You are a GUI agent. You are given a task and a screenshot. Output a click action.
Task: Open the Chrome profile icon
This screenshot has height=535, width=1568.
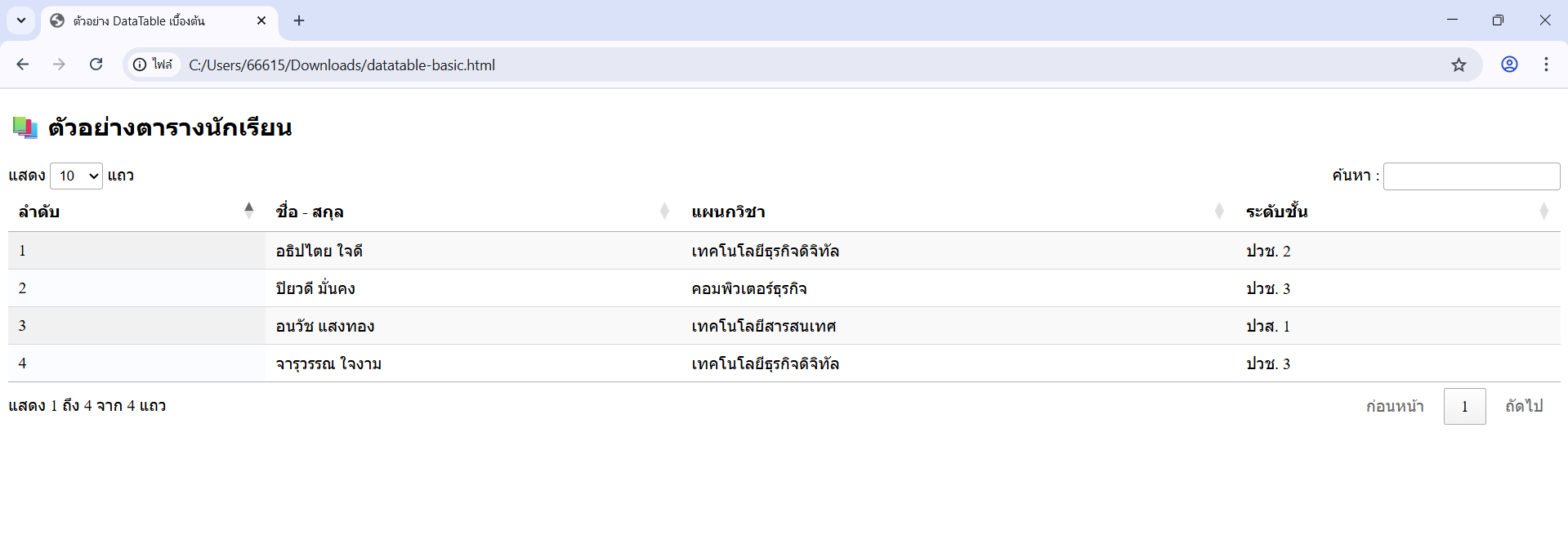(x=1509, y=65)
